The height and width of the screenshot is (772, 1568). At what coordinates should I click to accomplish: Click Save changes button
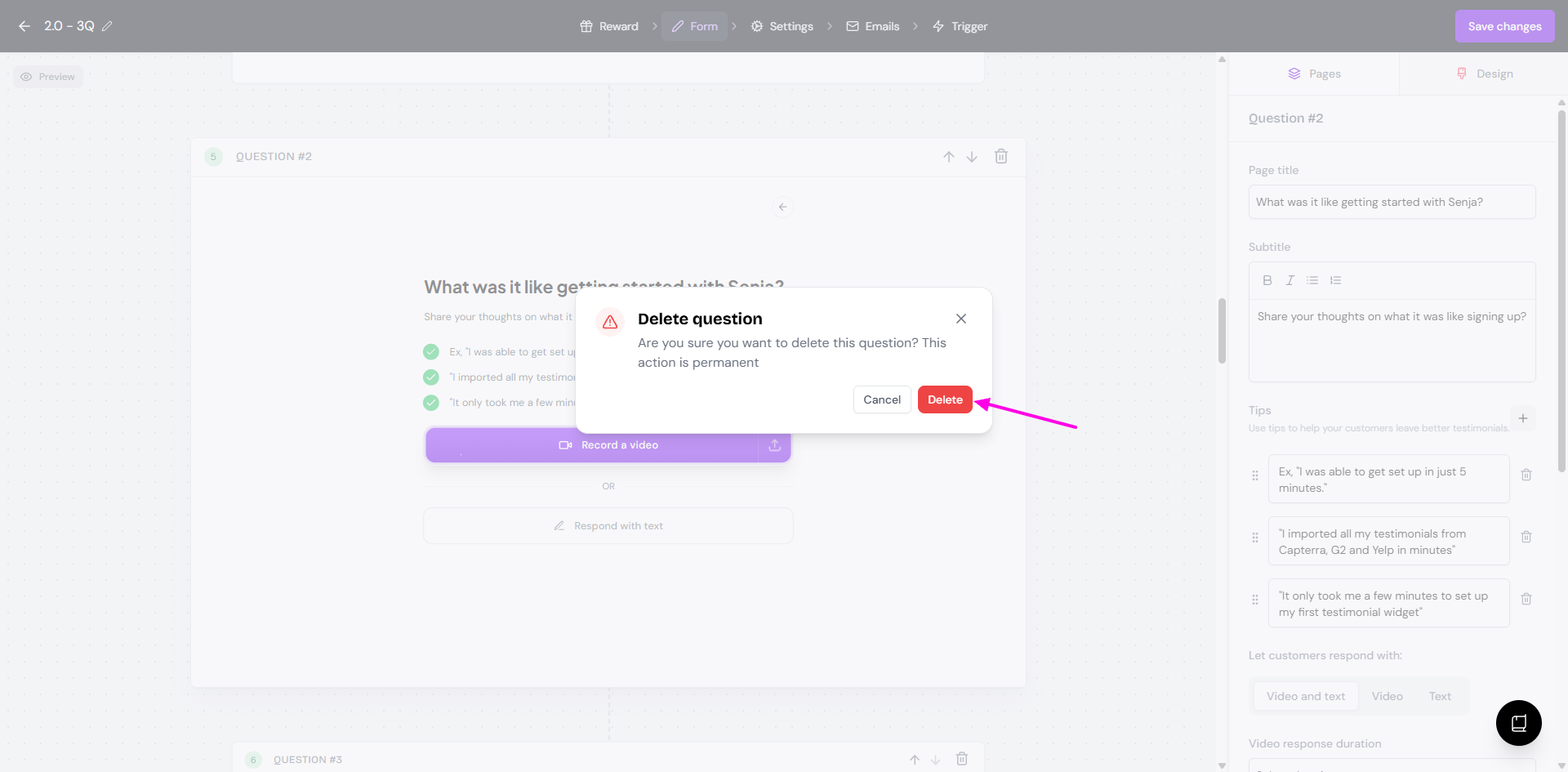[x=1504, y=26]
